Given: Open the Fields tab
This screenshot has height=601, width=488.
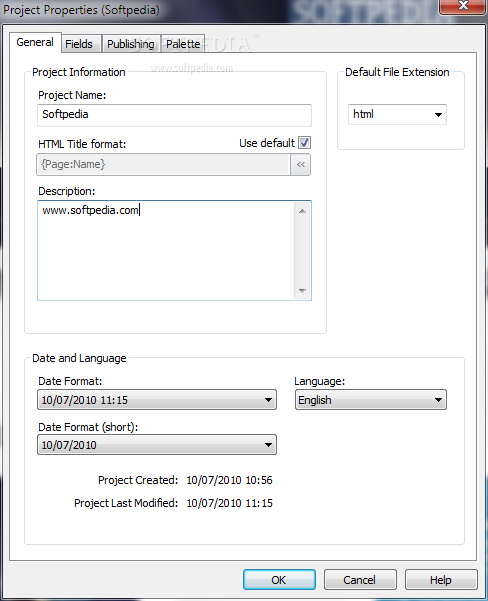Looking at the screenshot, I should pos(79,44).
